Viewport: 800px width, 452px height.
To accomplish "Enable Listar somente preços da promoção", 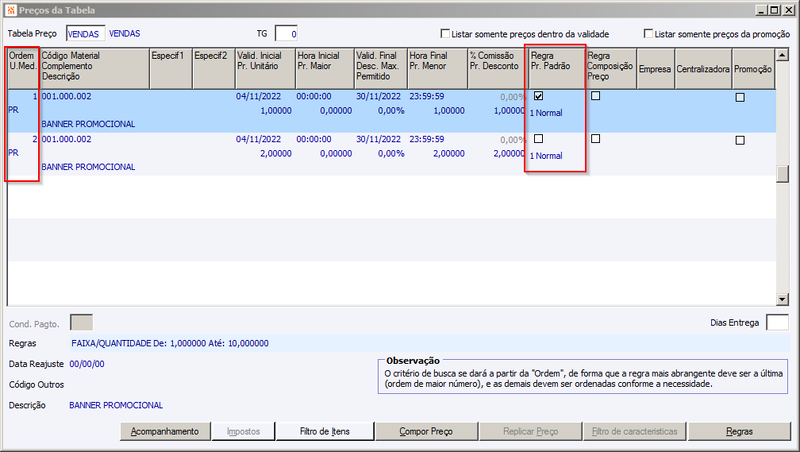I will (x=648, y=34).
